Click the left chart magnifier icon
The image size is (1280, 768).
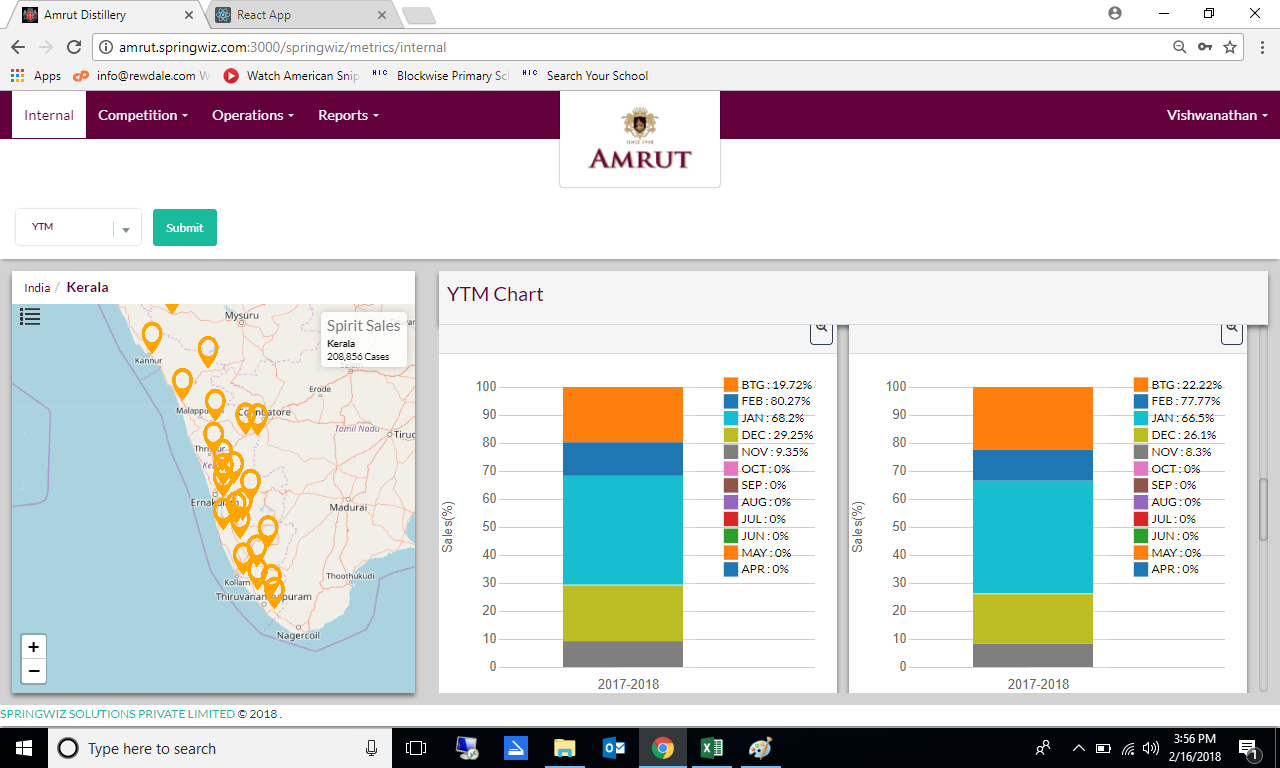tap(821, 330)
